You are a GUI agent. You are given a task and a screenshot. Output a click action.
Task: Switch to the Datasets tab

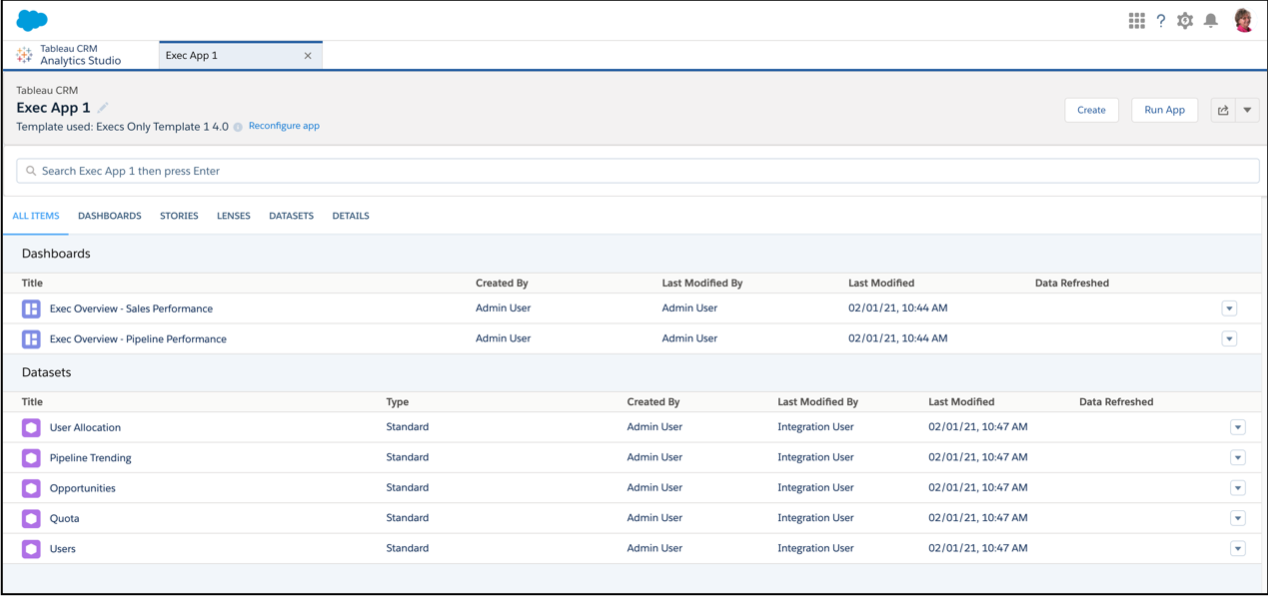coord(291,216)
